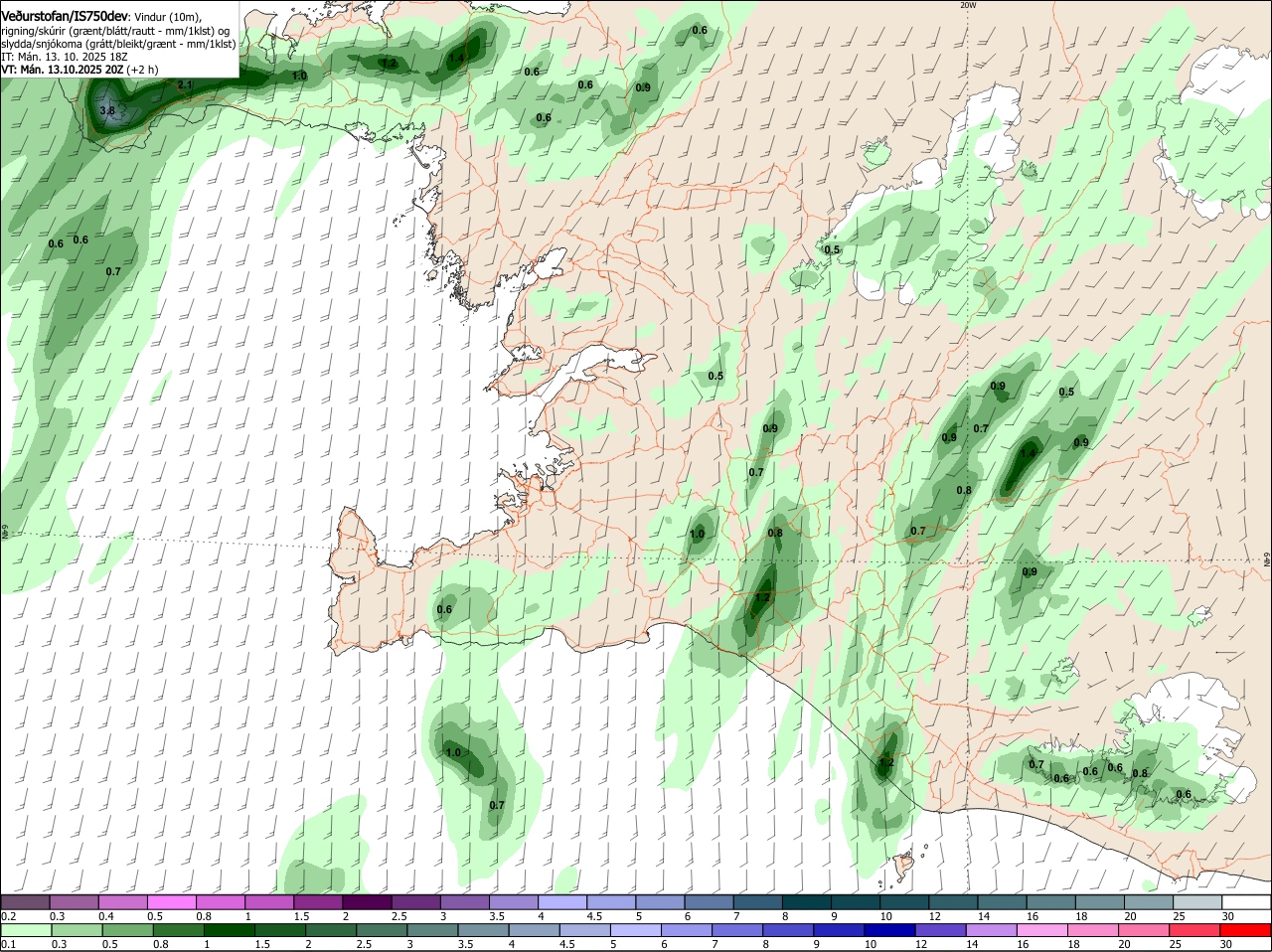Click the 0.2 label on the snow scale
1272x952 pixels.
pyautogui.click(x=8, y=916)
